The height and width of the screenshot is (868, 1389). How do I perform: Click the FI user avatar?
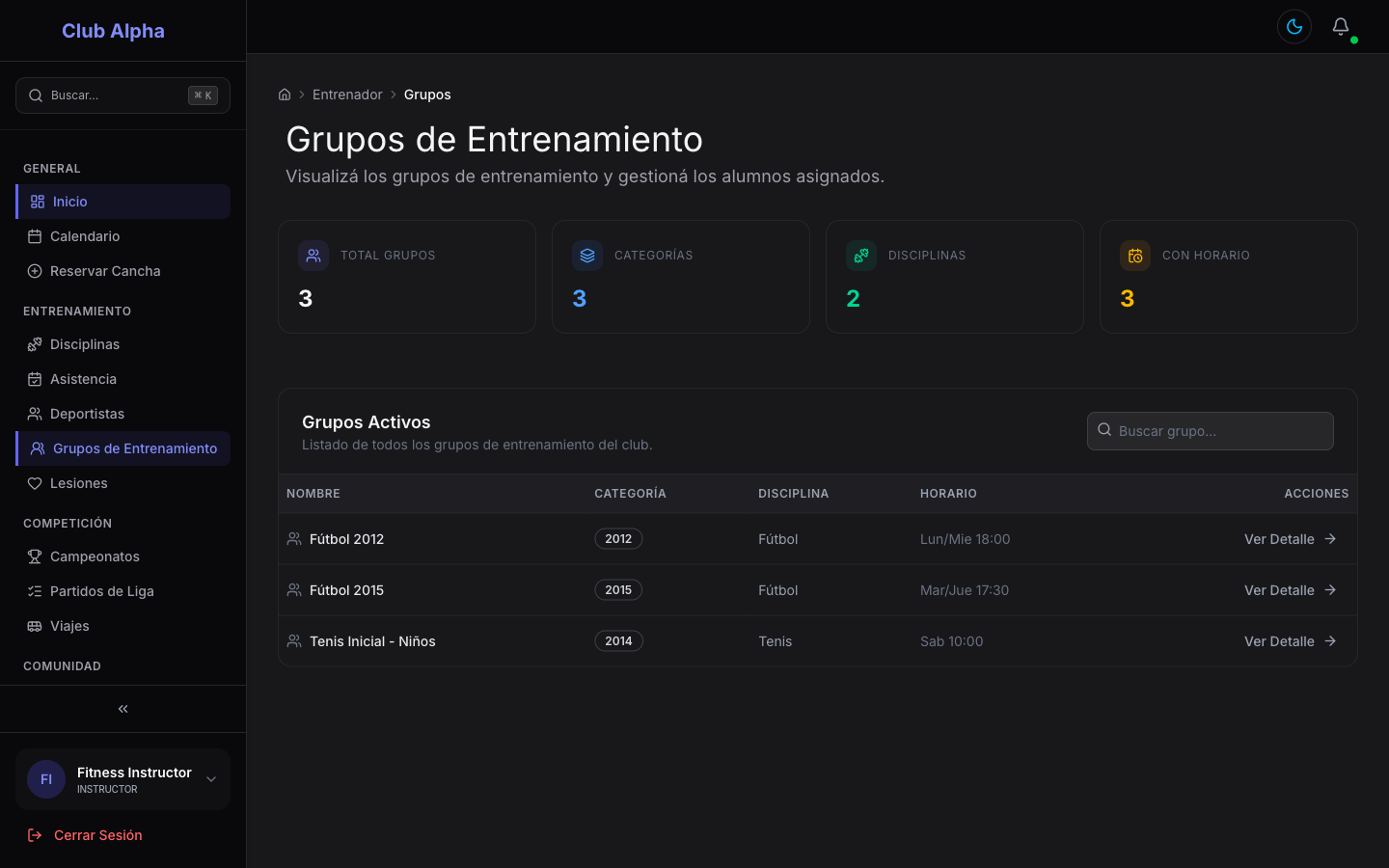point(46,779)
